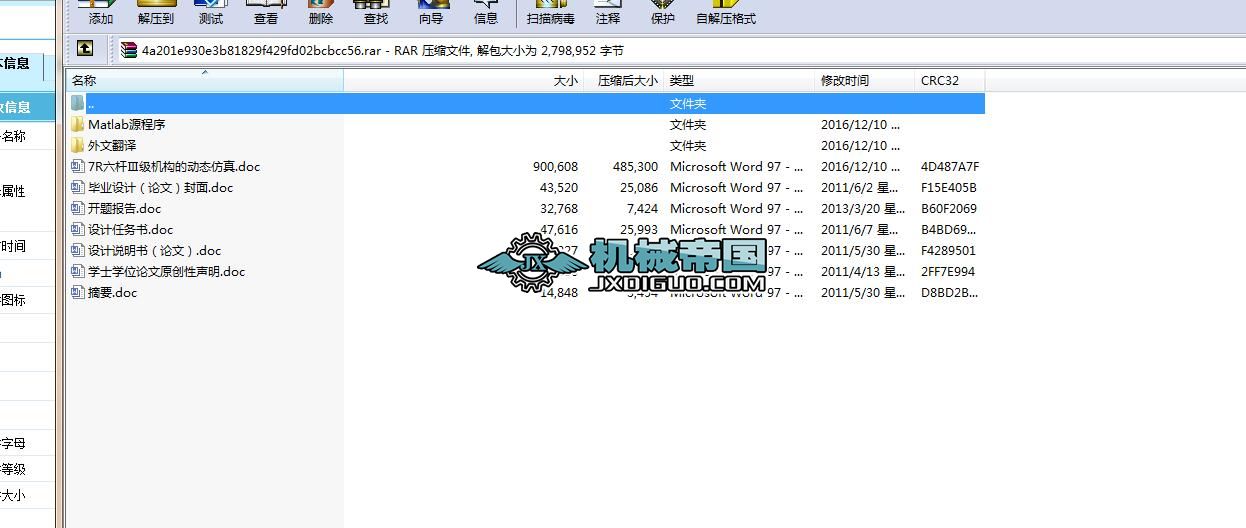Screen dimensions: 1246x528
Task: Click the archive path field
Action: tap(680, 50)
